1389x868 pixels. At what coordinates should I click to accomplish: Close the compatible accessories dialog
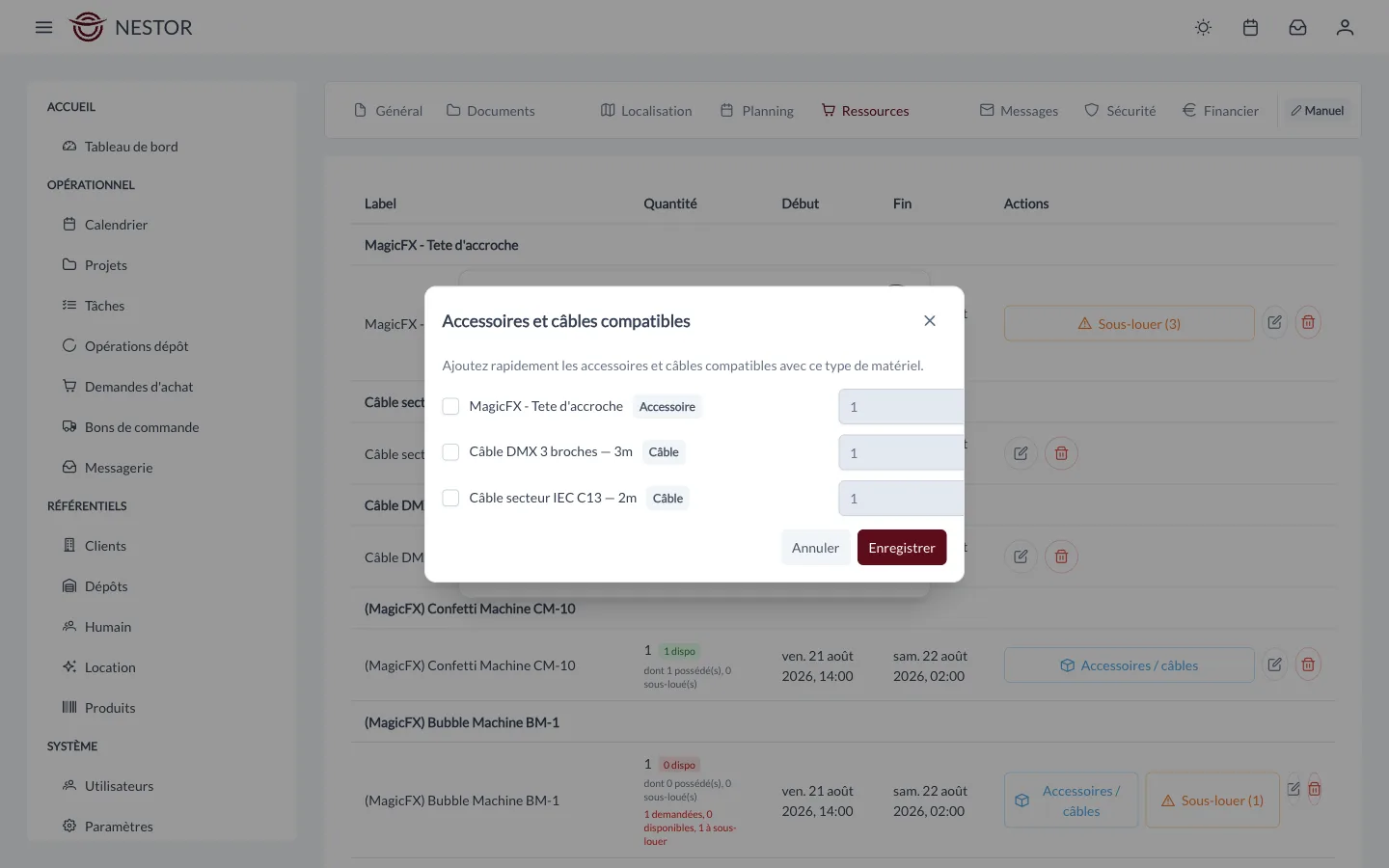[930, 320]
